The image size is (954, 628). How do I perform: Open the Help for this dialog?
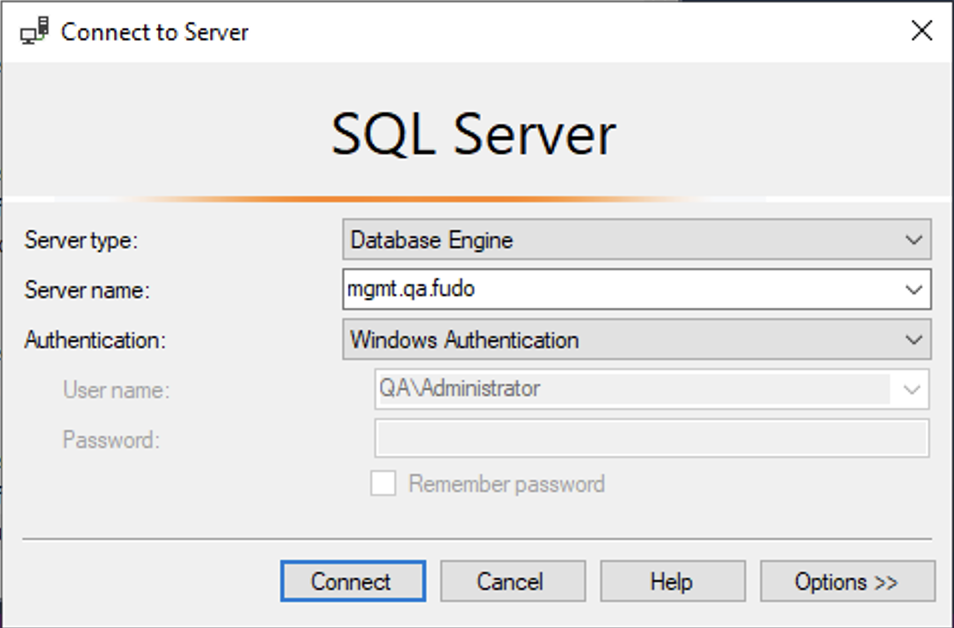(673, 581)
